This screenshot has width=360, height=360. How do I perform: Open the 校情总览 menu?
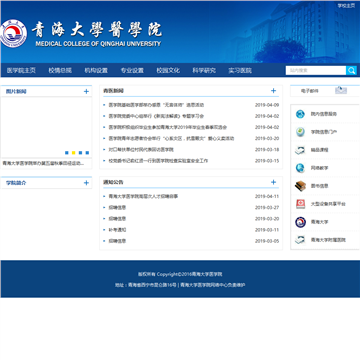pyautogui.click(x=60, y=71)
